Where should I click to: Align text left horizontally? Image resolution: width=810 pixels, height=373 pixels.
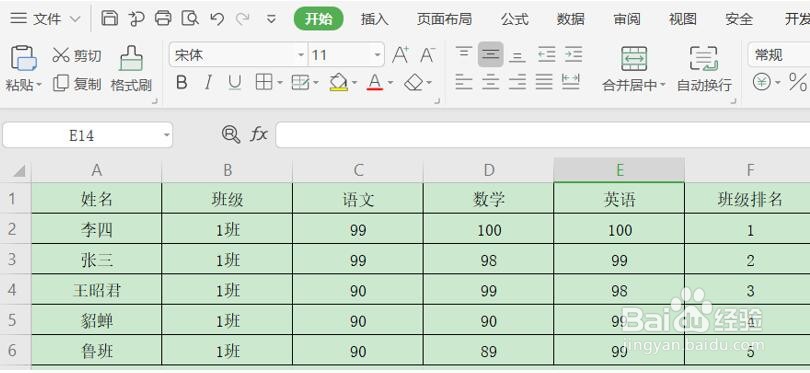pos(464,82)
